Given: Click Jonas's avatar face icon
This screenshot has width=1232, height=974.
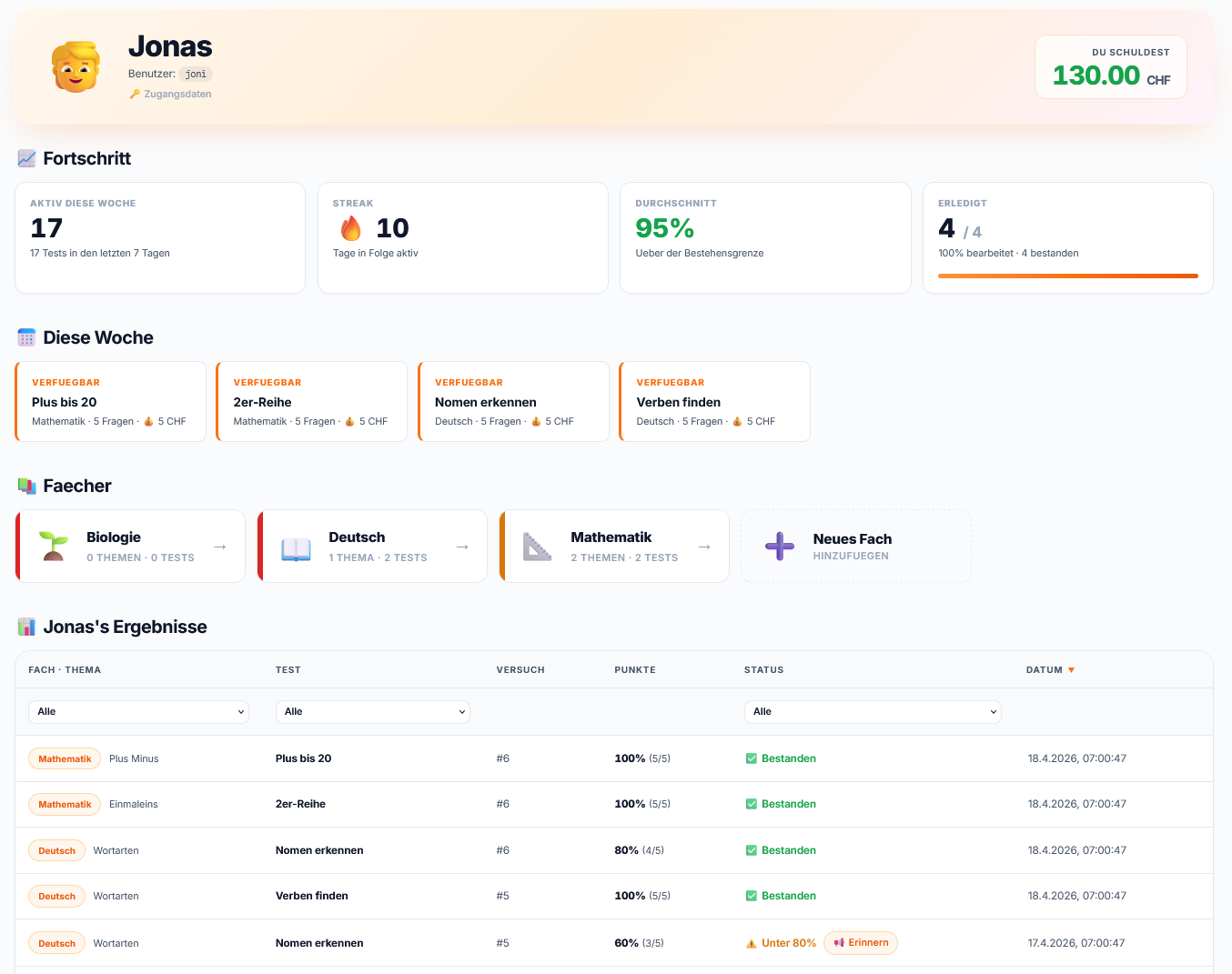Looking at the screenshot, I should (76, 67).
